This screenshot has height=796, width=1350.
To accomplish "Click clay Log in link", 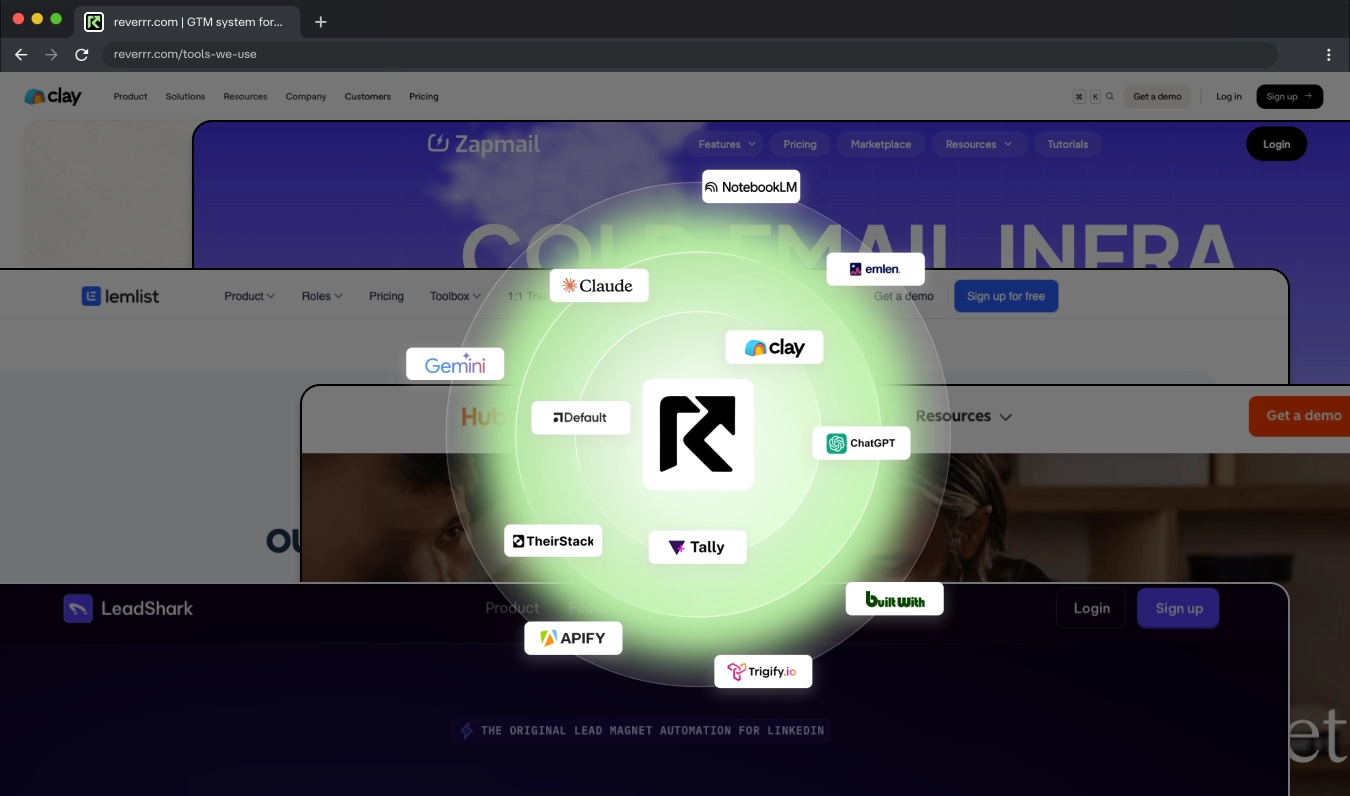I will tap(1229, 97).
